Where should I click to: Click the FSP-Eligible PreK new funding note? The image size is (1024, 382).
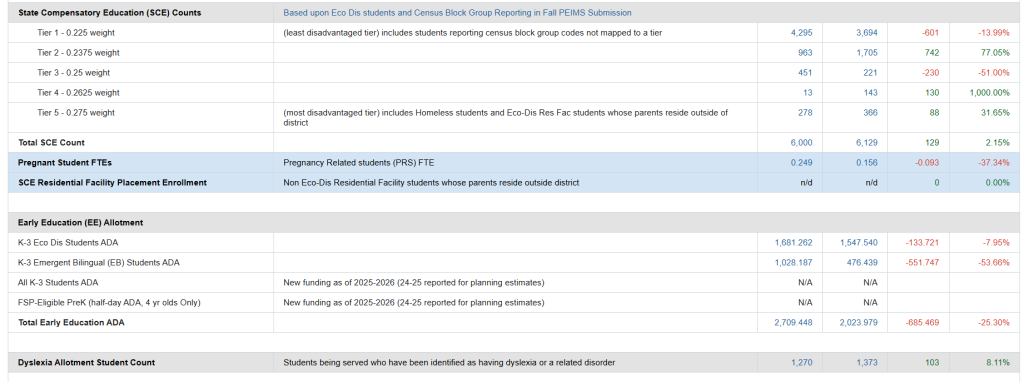[414, 302]
